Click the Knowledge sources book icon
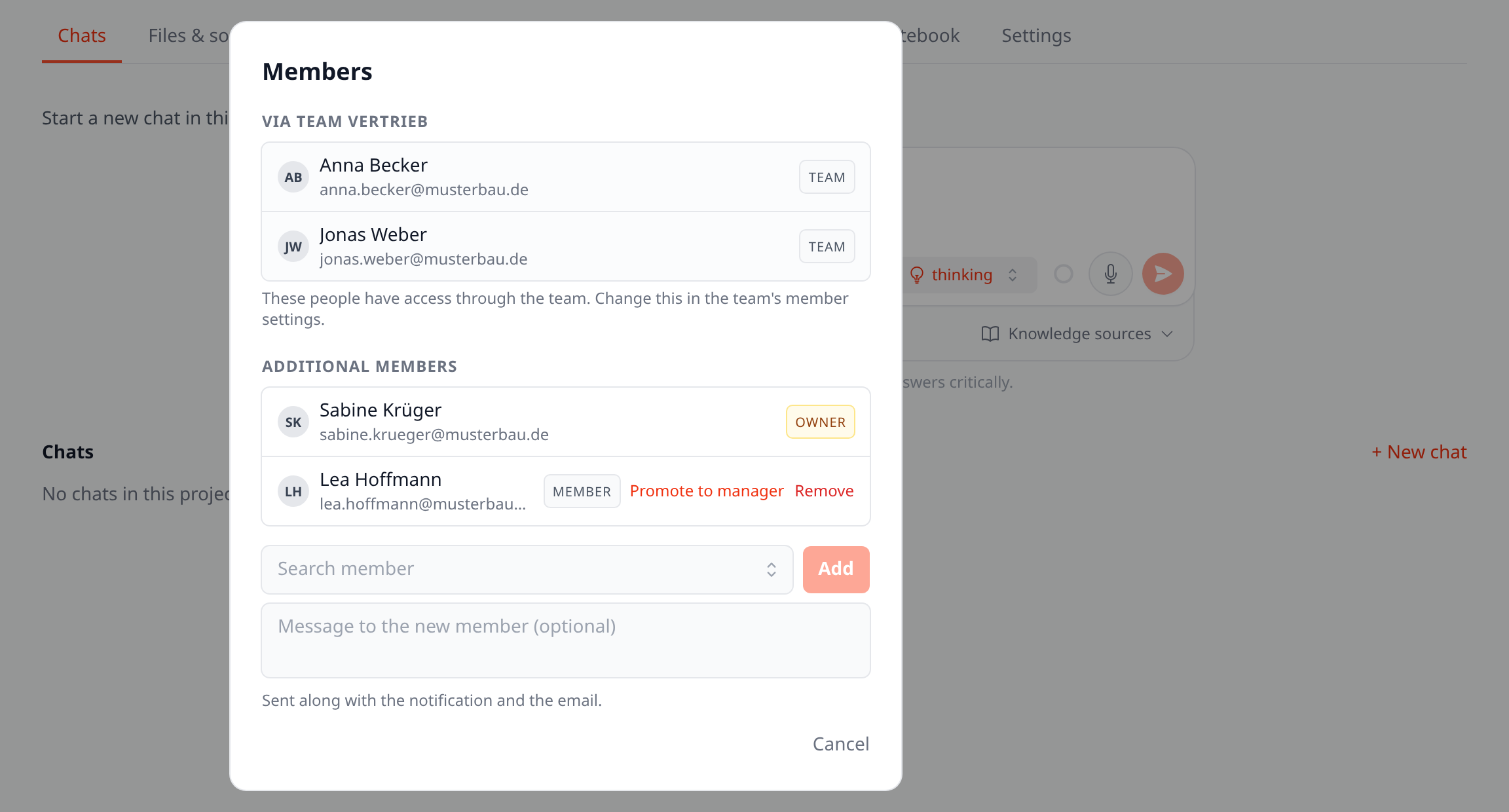The image size is (1509, 812). click(x=990, y=334)
